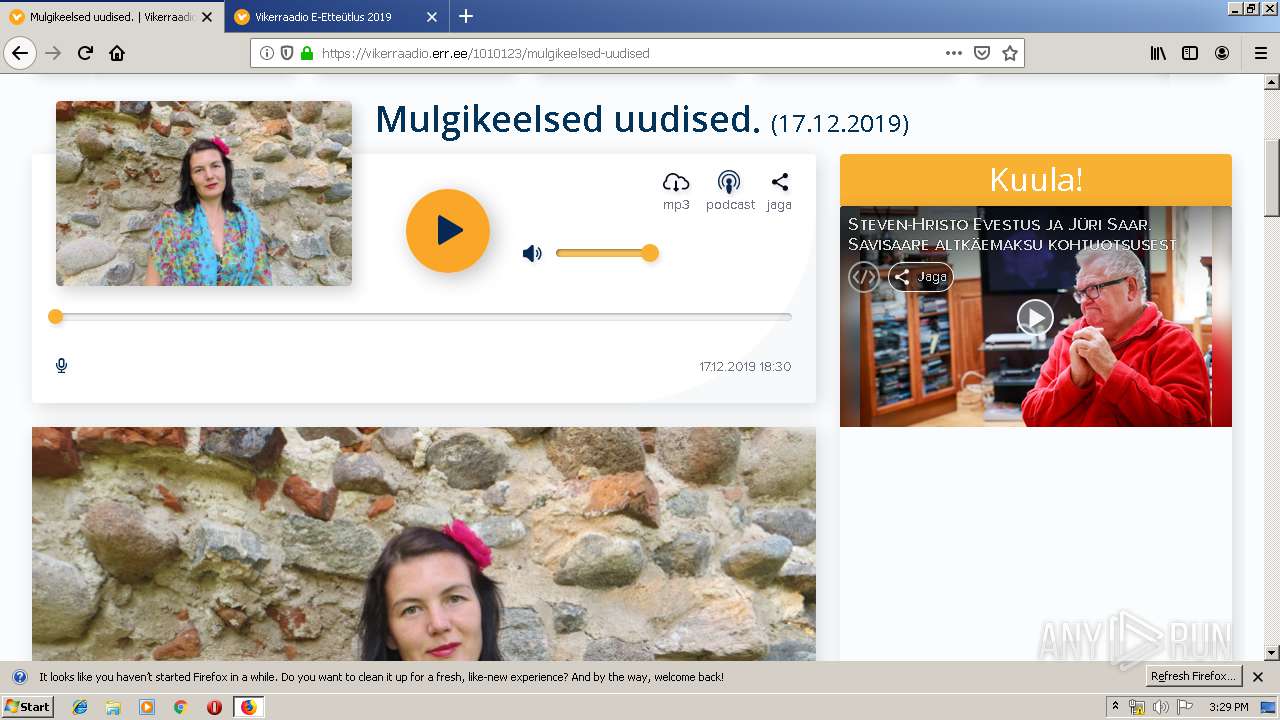
Task: Go forward to the next page
Action: (53, 54)
